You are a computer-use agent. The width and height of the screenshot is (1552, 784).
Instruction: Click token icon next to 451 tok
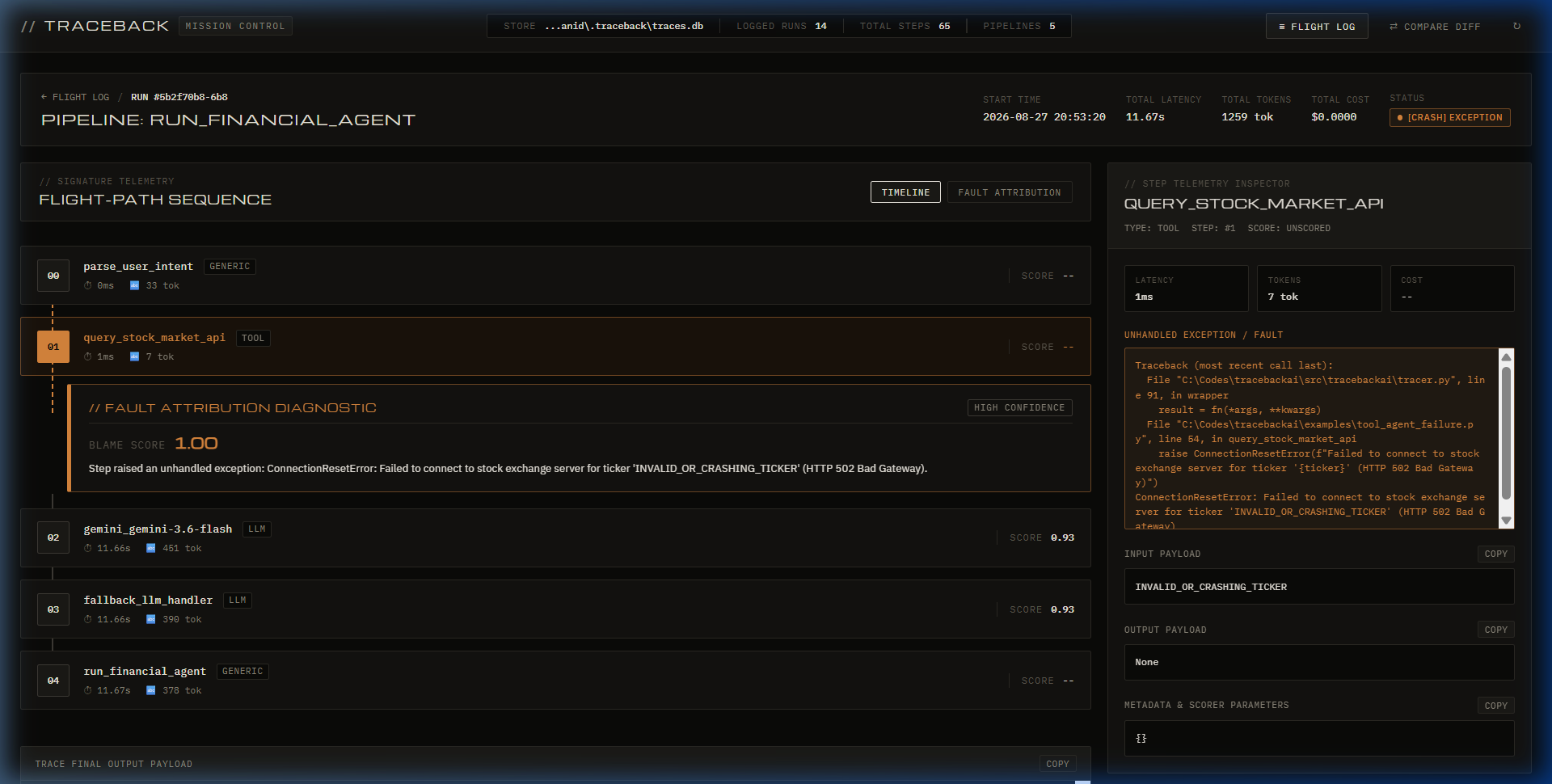tap(151, 548)
